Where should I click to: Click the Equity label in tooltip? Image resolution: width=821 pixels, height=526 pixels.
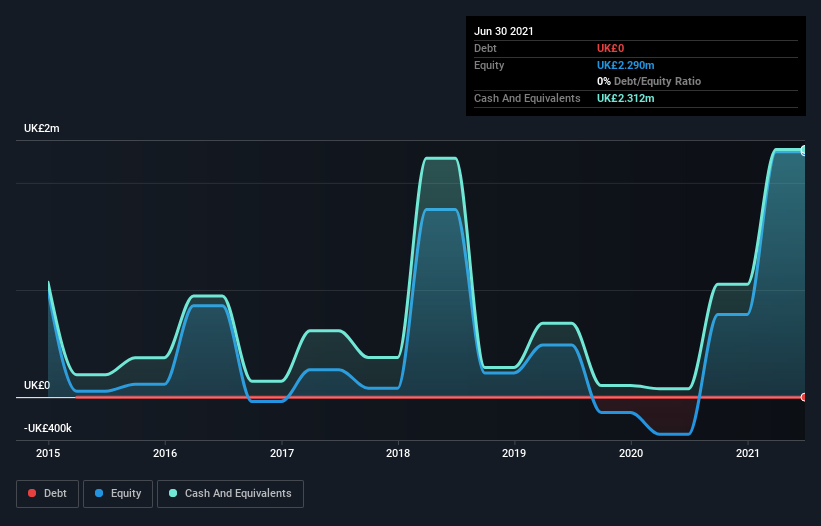[489, 65]
